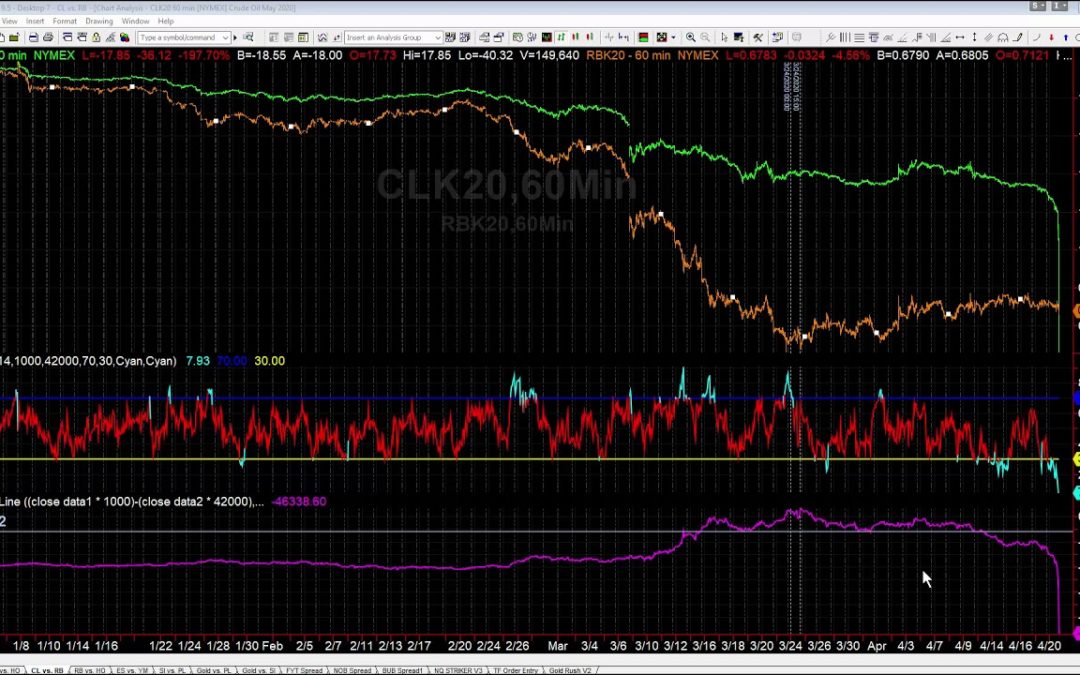Open the Drawing menu
1080x675 pixels.
[99, 20]
